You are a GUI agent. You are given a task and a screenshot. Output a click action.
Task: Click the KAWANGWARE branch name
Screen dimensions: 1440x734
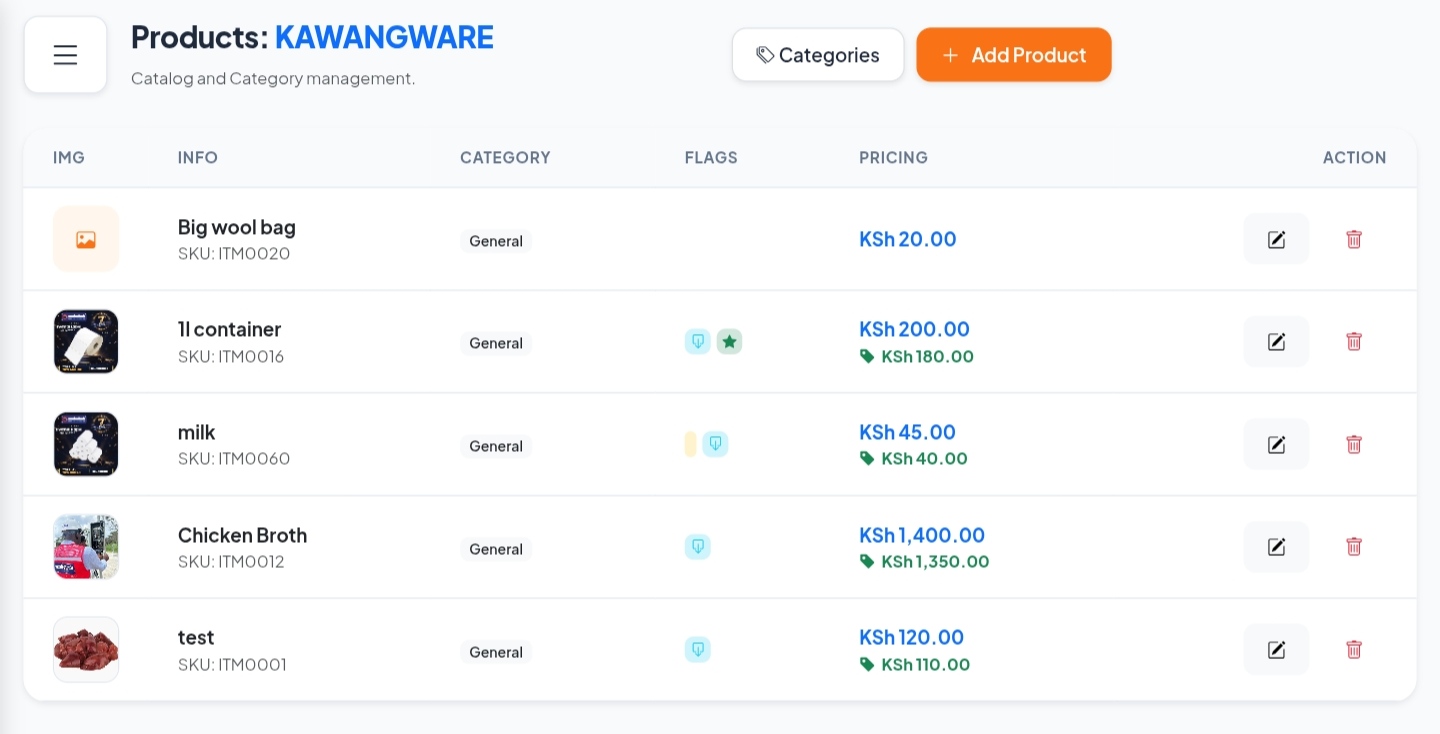384,37
